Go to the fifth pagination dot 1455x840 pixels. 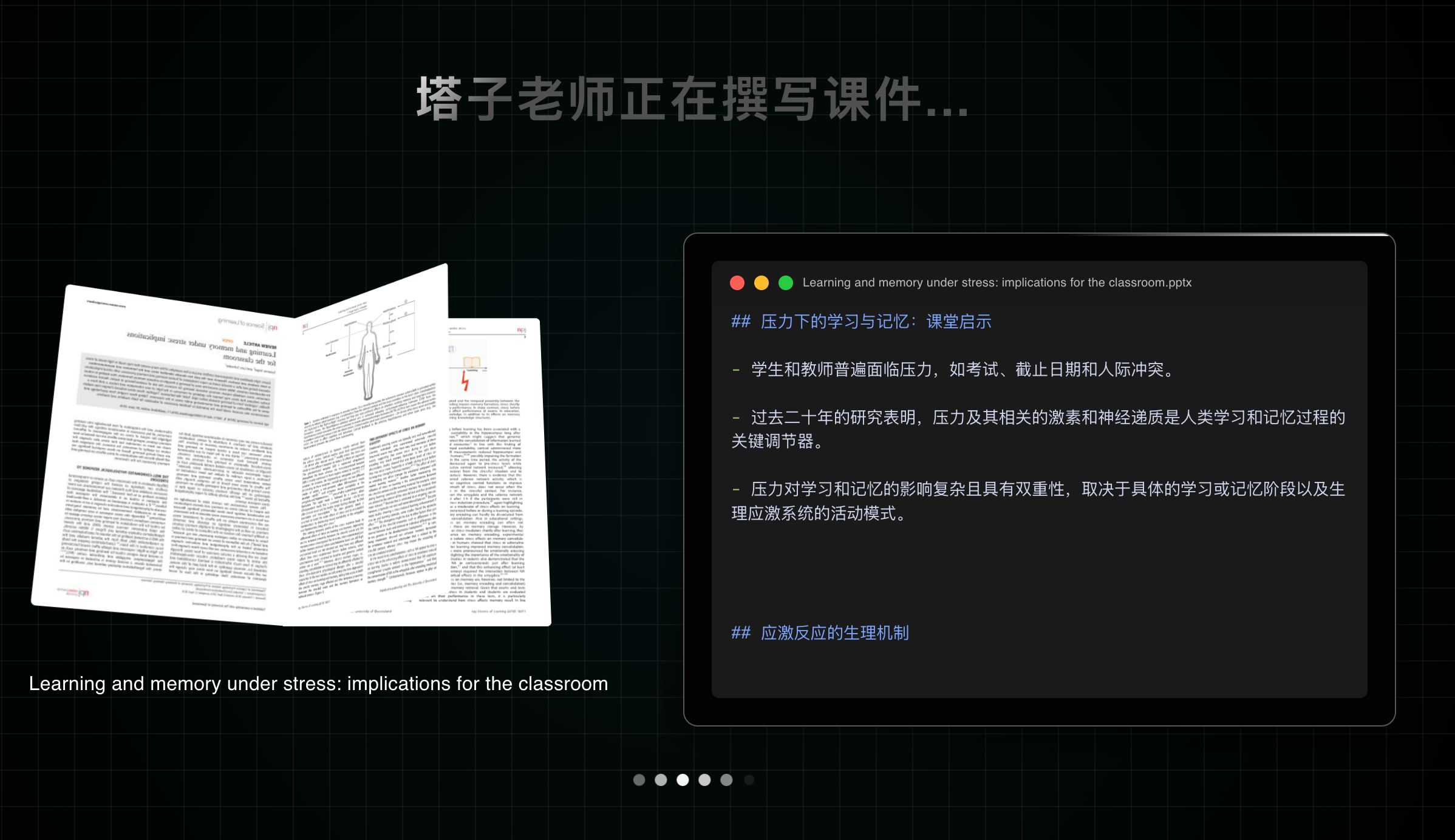click(x=726, y=780)
